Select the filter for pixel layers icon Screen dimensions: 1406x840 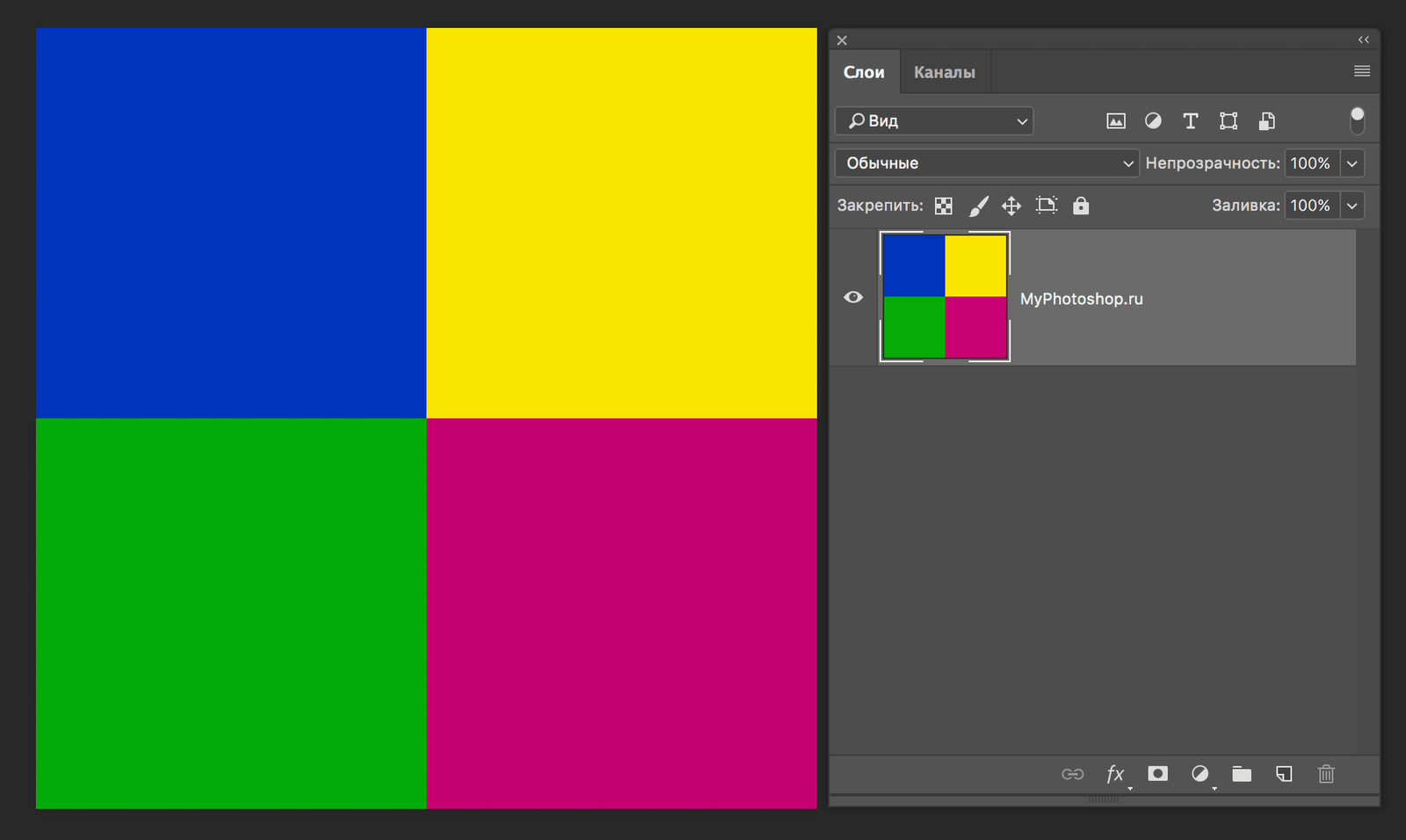pos(1115,121)
